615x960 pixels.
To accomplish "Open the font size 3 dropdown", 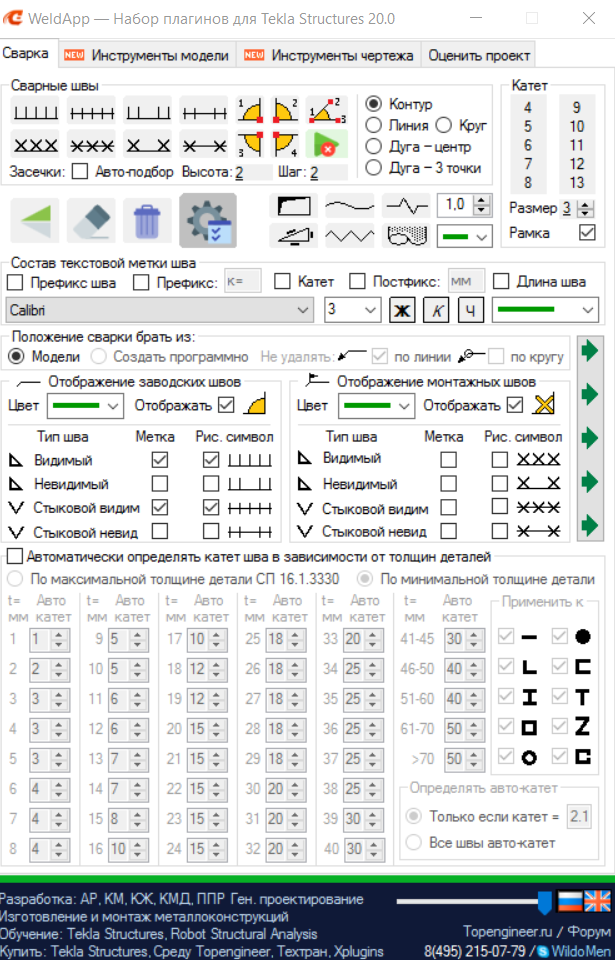I will (352, 310).
